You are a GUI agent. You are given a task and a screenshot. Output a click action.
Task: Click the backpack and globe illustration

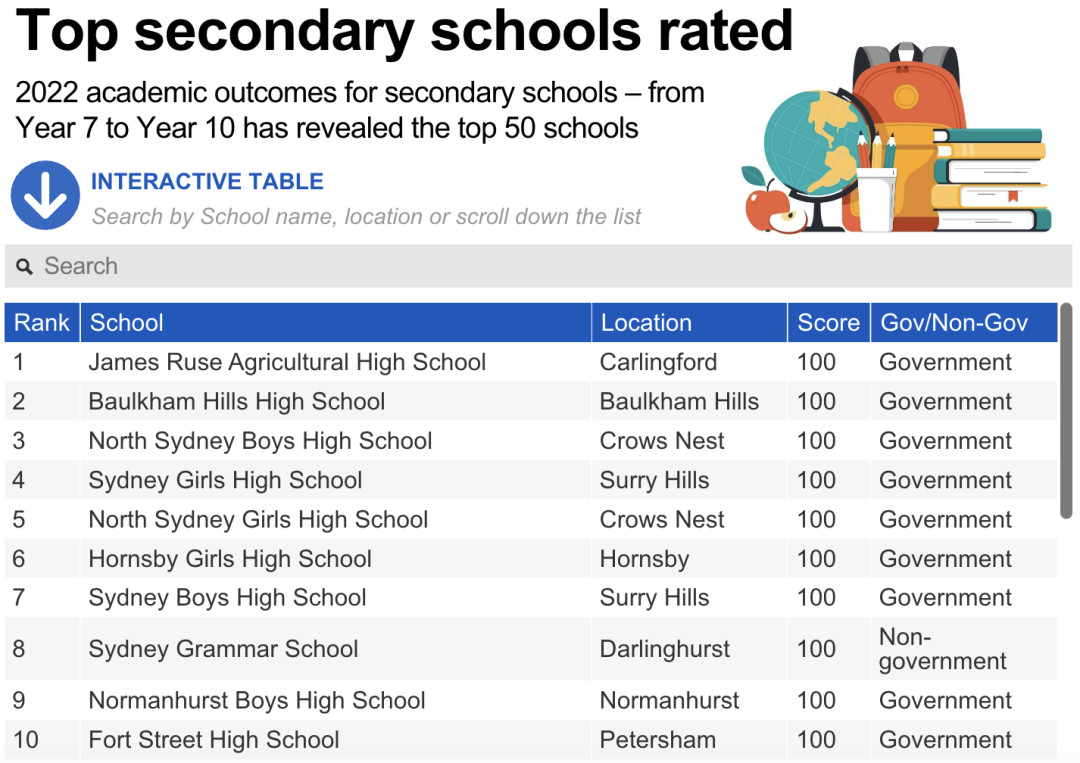click(x=897, y=138)
